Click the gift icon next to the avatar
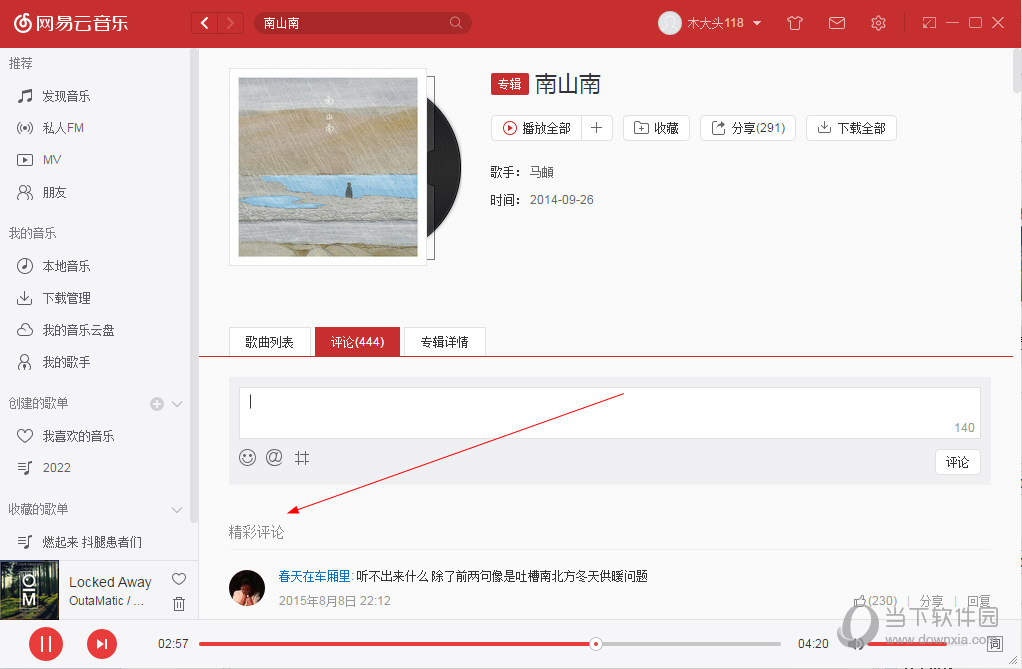The height and width of the screenshot is (669, 1022). (x=795, y=22)
